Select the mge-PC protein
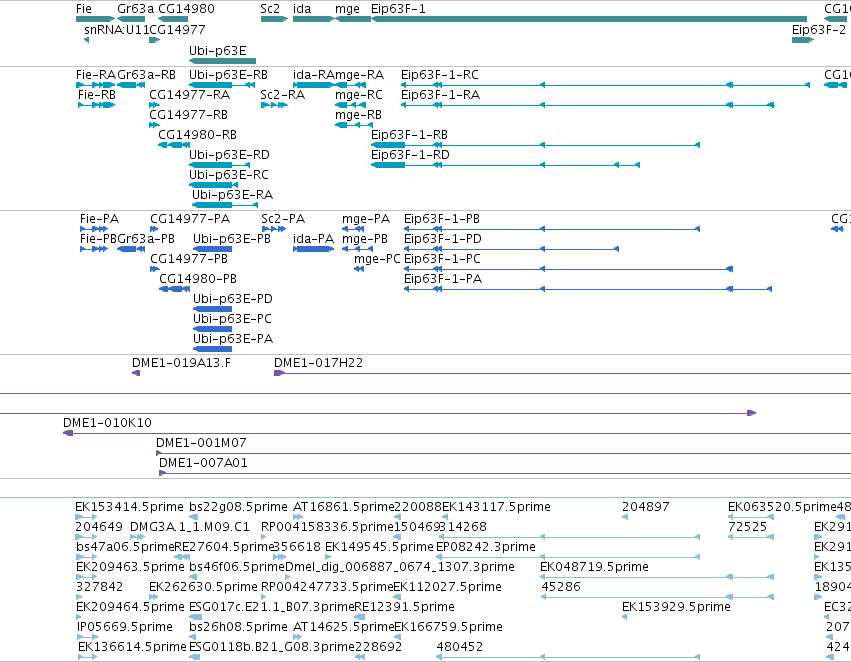 point(359,269)
